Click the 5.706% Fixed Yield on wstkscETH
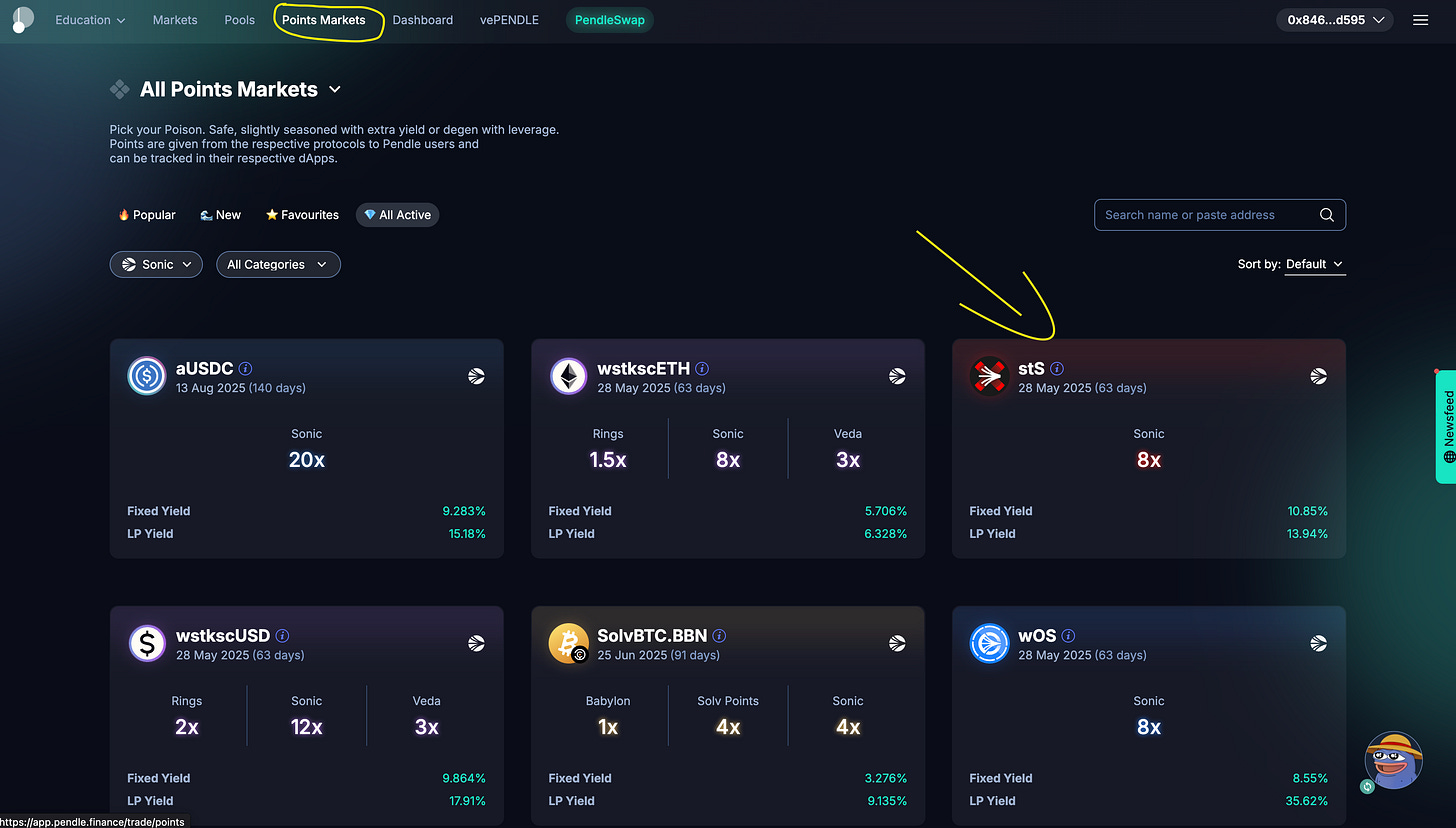Screen dimensions: 1456x828 click(886, 511)
